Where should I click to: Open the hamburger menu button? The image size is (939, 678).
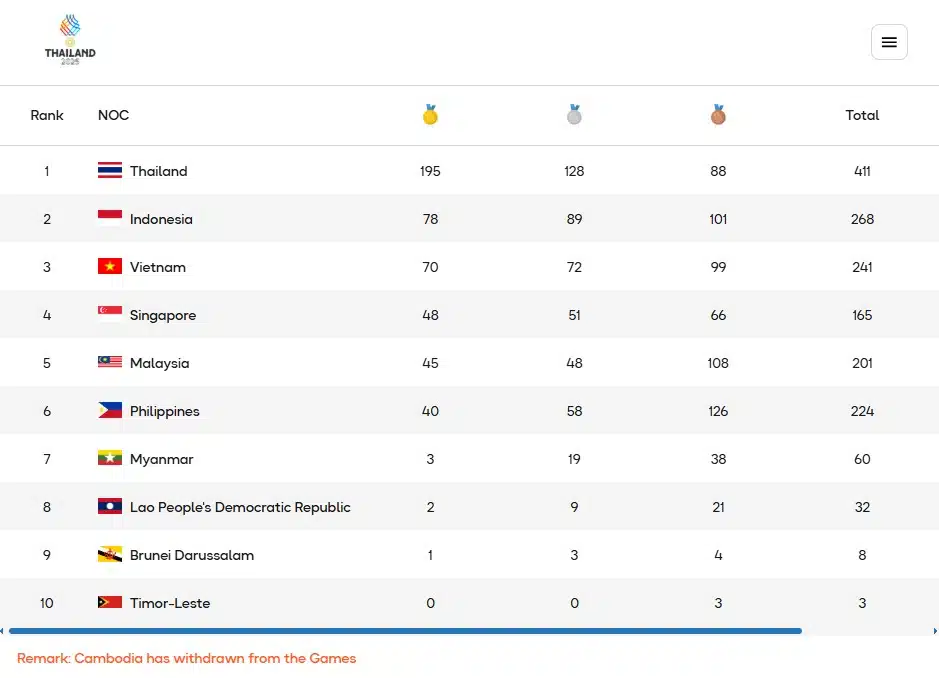889,42
